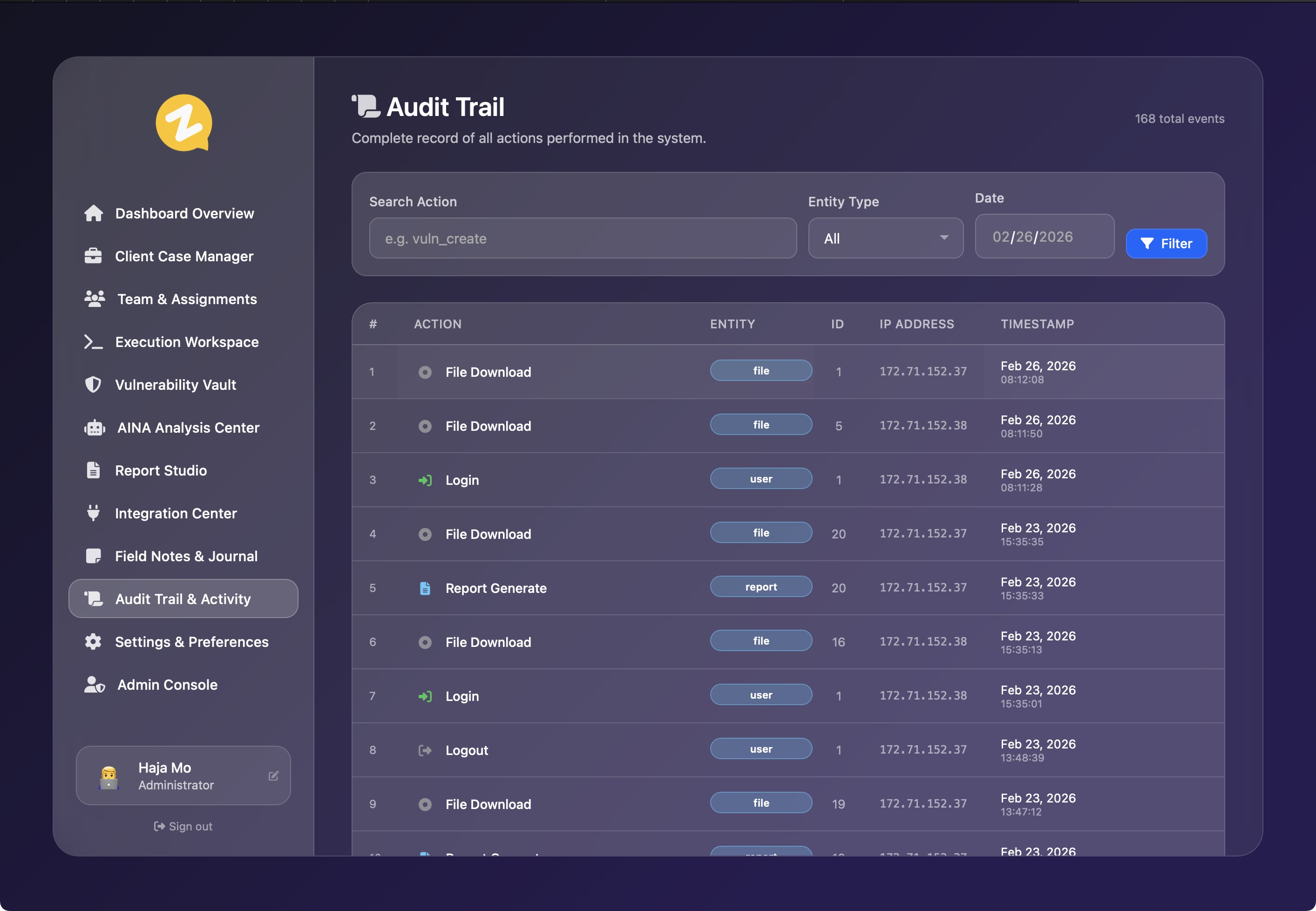
Task: Click the edit pencil on Haja Mo's profile
Action: click(x=274, y=776)
